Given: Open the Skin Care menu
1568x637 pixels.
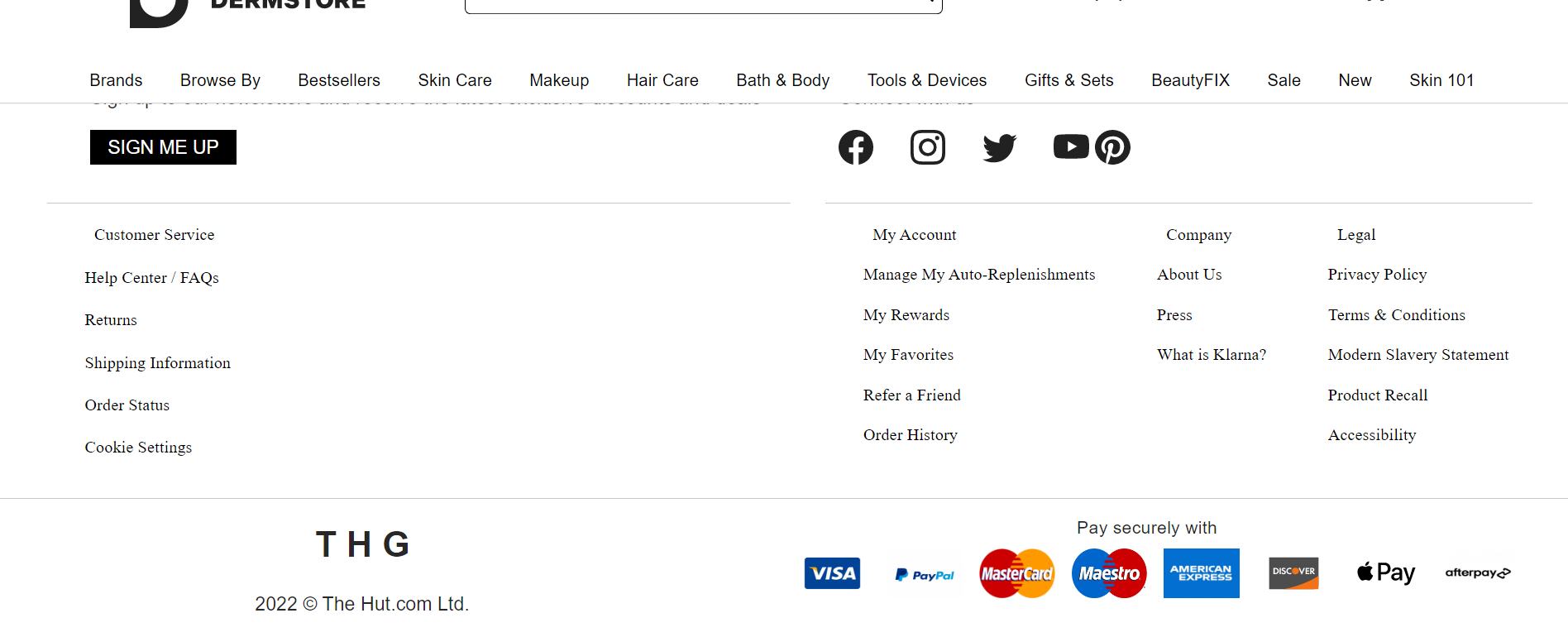Looking at the screenshot, I should [455, 80].
